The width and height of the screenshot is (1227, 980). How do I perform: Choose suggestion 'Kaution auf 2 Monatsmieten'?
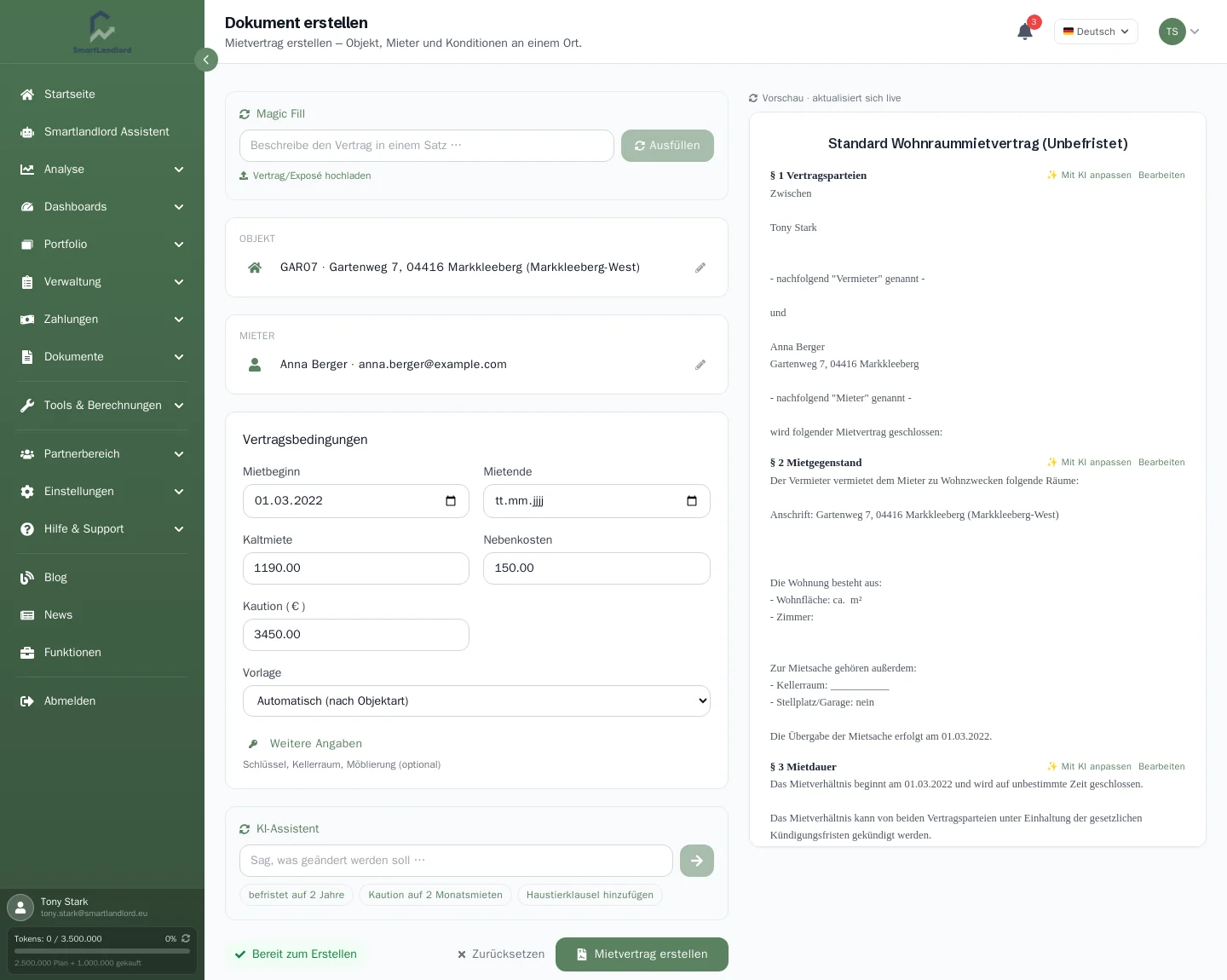pyautogui.click(x=435, y=895)
